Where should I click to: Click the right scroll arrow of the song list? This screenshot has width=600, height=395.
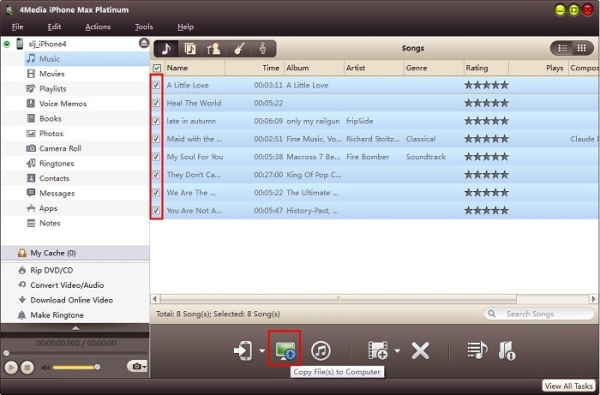[x=593, y=299]
